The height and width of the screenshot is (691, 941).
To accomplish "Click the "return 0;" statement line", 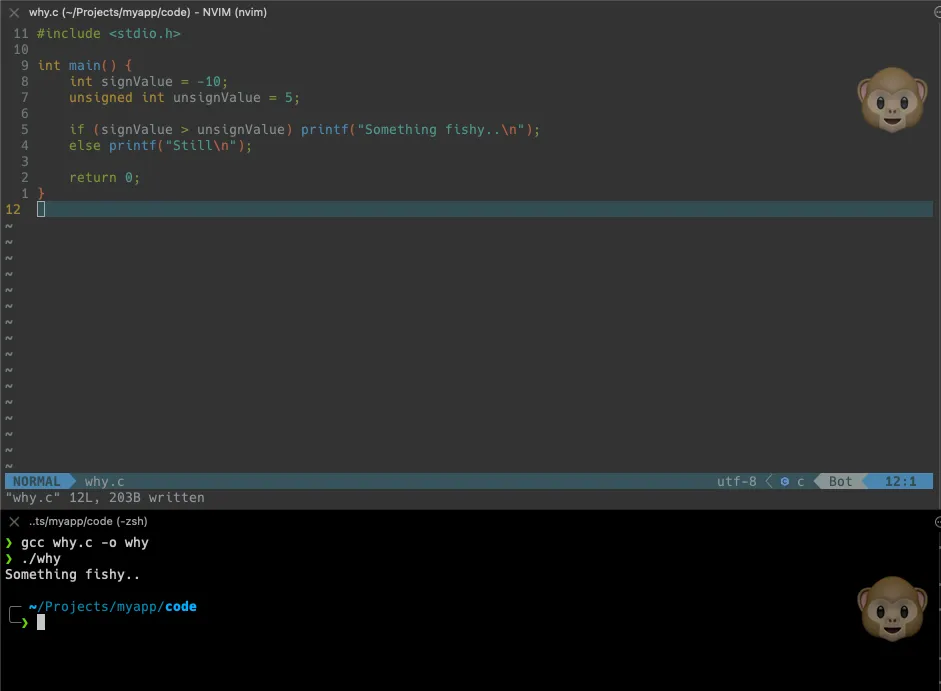I will click(104, 178).
